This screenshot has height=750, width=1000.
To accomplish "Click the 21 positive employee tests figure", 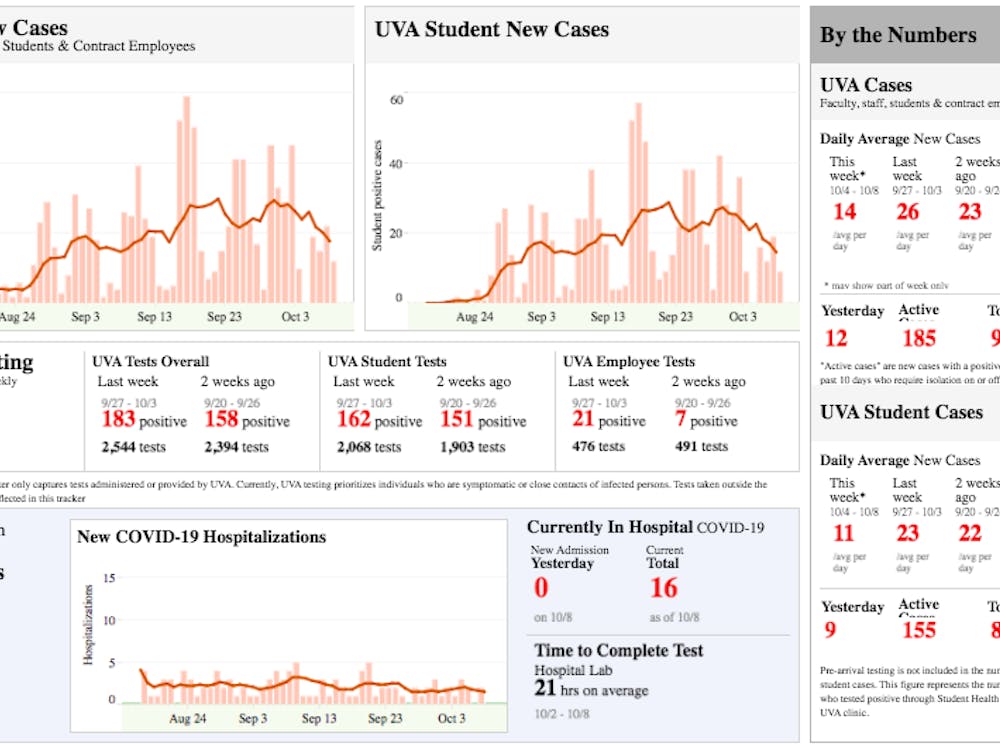I will (x=607, y=421).
